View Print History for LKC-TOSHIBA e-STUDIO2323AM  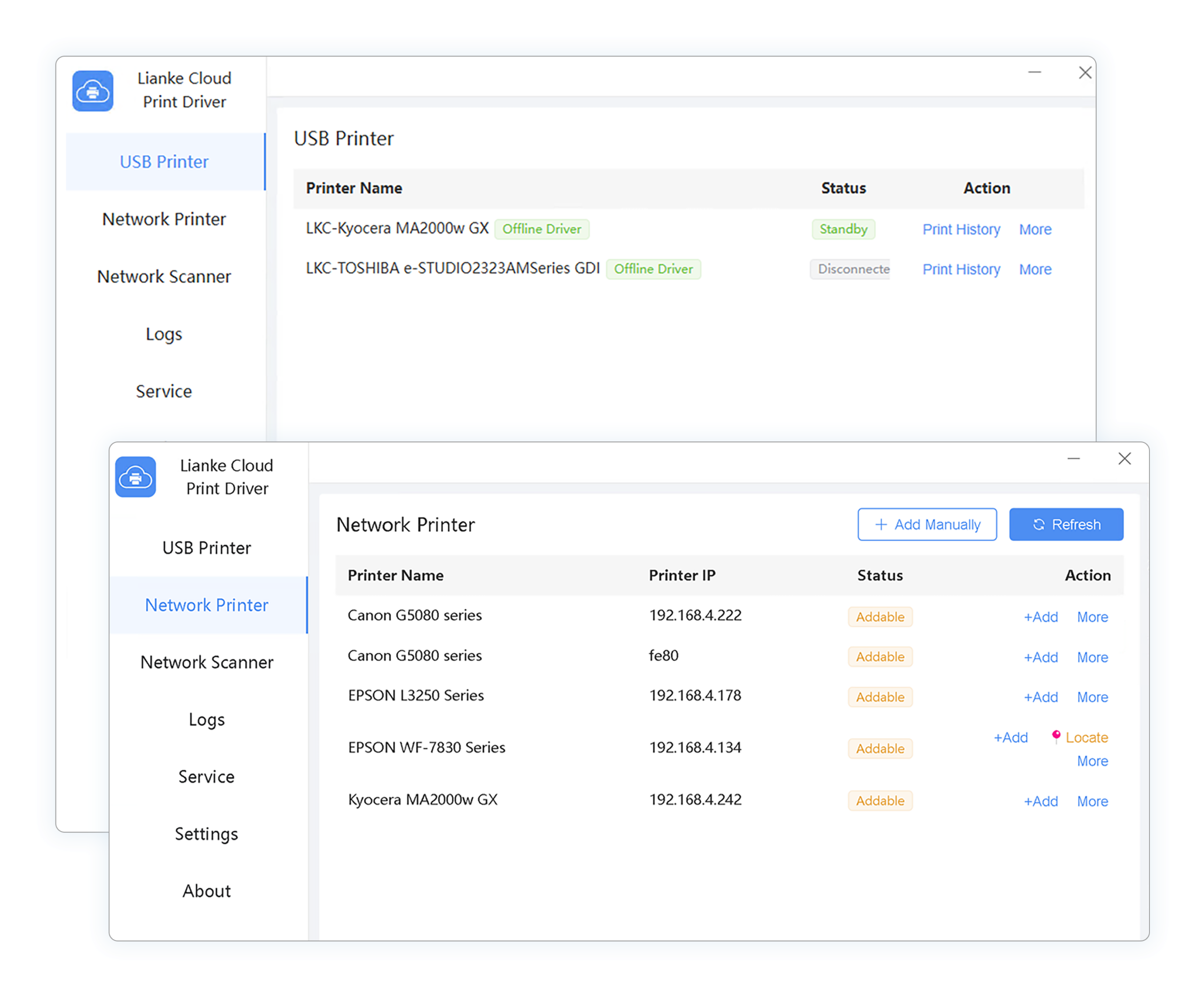tap(961, 270)
